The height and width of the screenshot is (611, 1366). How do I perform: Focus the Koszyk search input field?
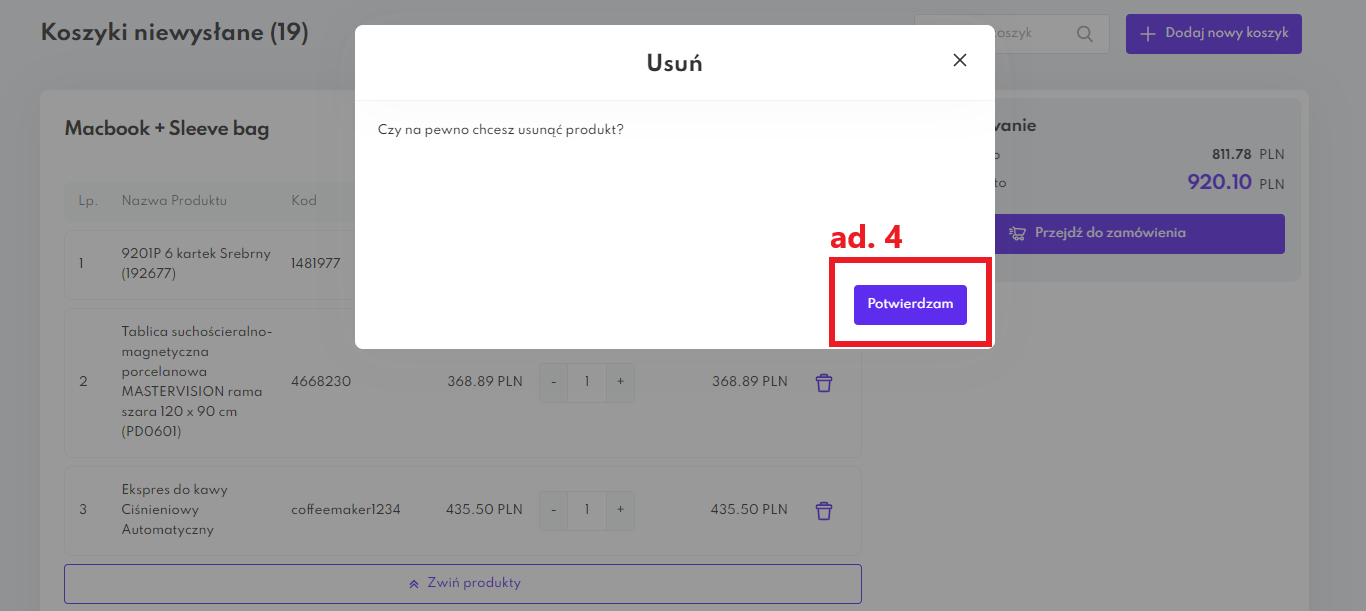pos(1030,34)
